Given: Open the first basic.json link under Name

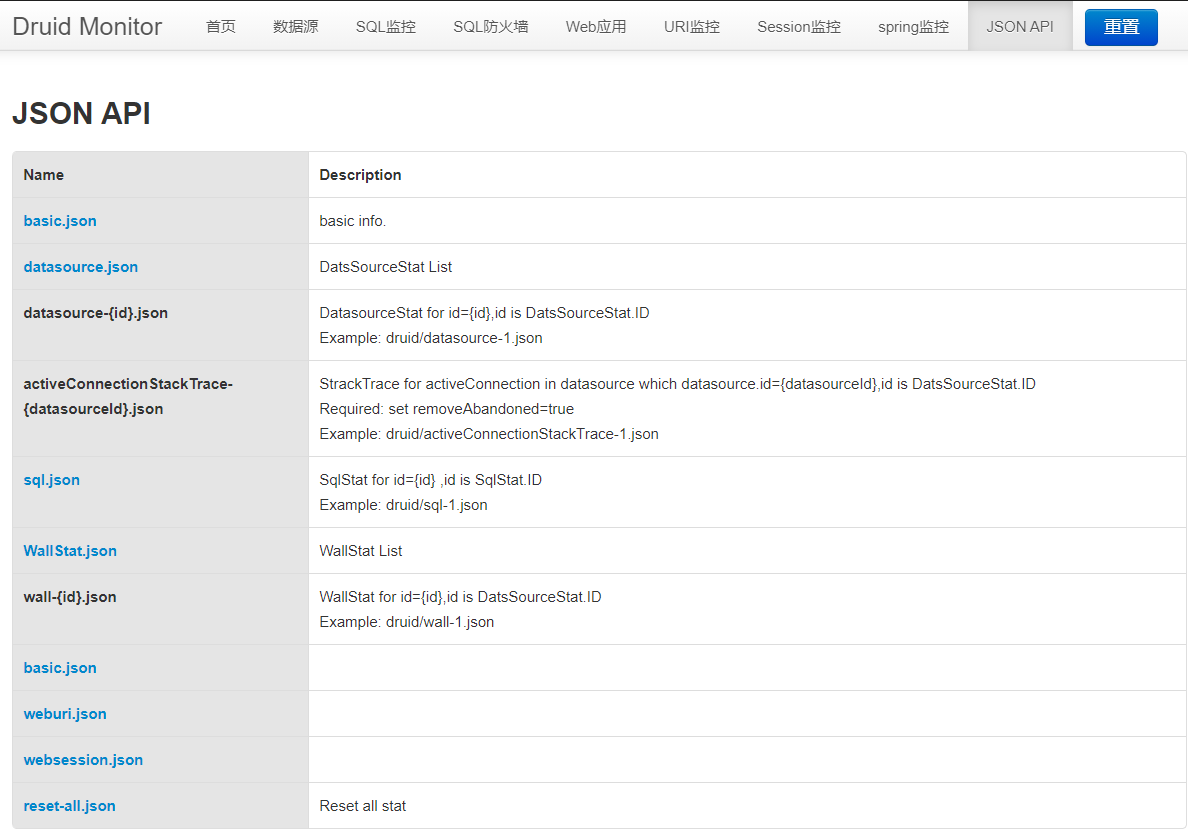Looking at the screenshot, I should click(x=60, y=221).
